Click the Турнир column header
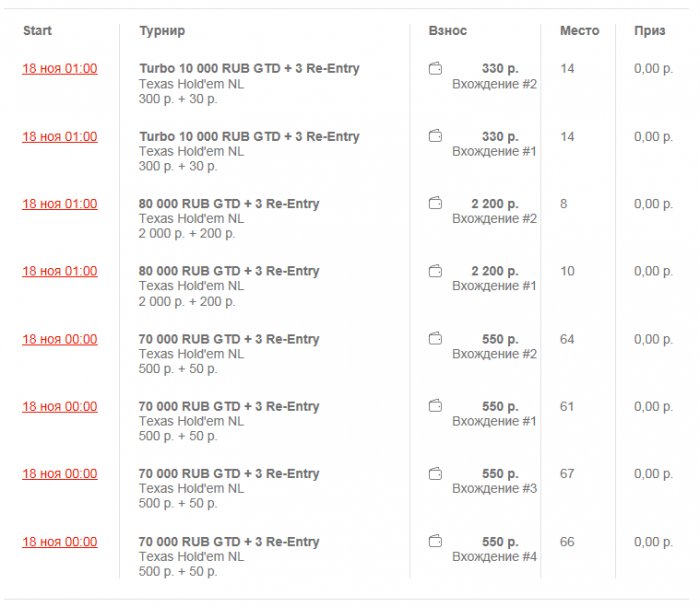The image size is (700, 607). (x=161, y=31)
